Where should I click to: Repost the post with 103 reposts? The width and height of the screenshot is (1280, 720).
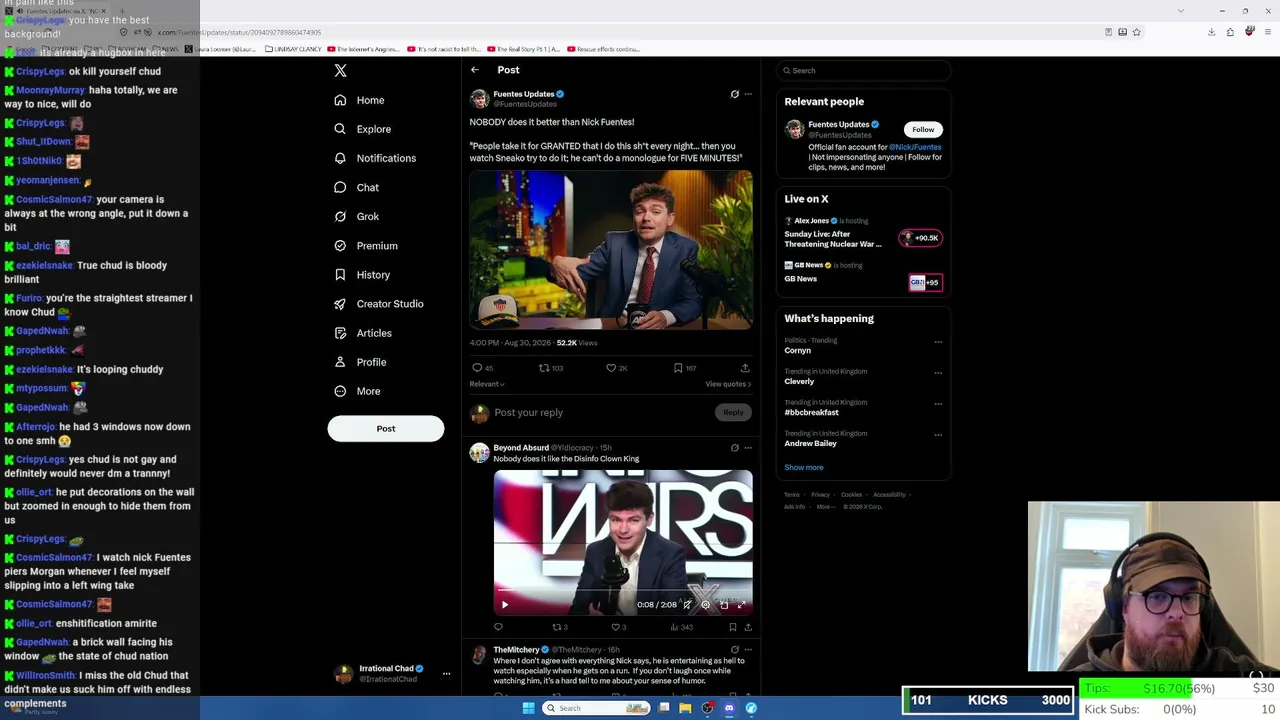pyautogui.click(x=544, y=368)
